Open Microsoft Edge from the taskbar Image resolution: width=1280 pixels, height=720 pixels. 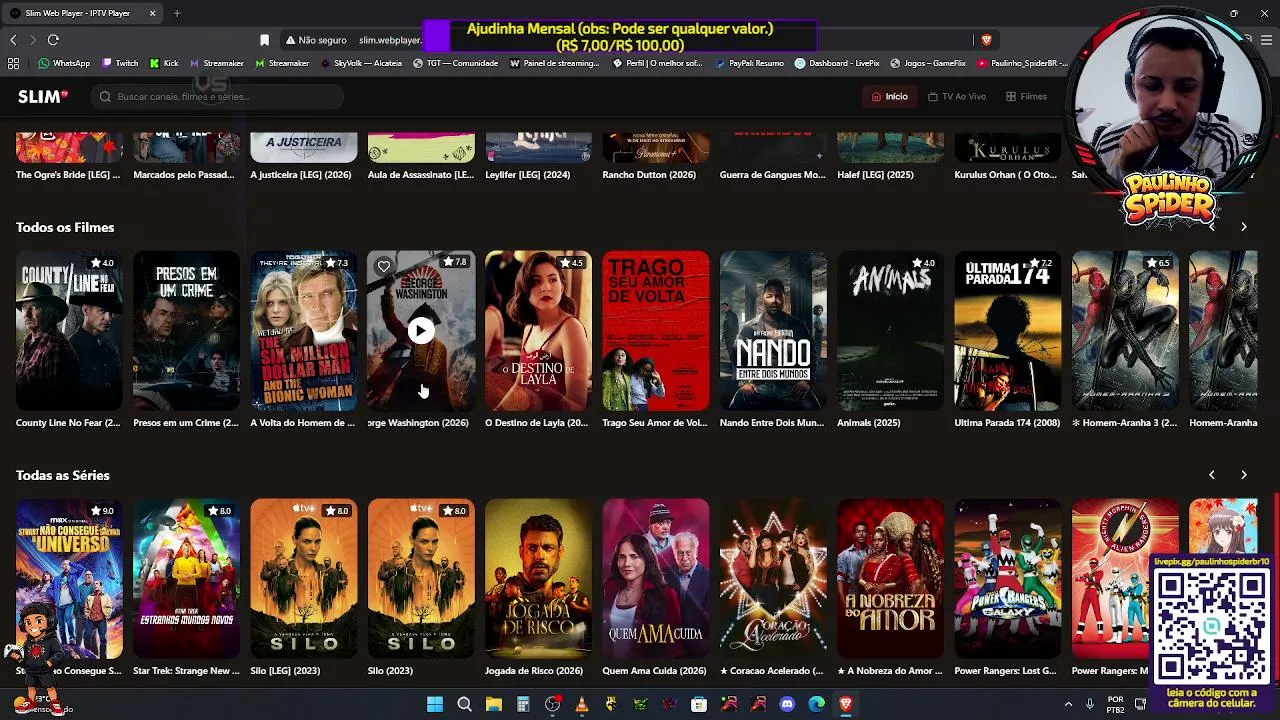coord(816,704)
